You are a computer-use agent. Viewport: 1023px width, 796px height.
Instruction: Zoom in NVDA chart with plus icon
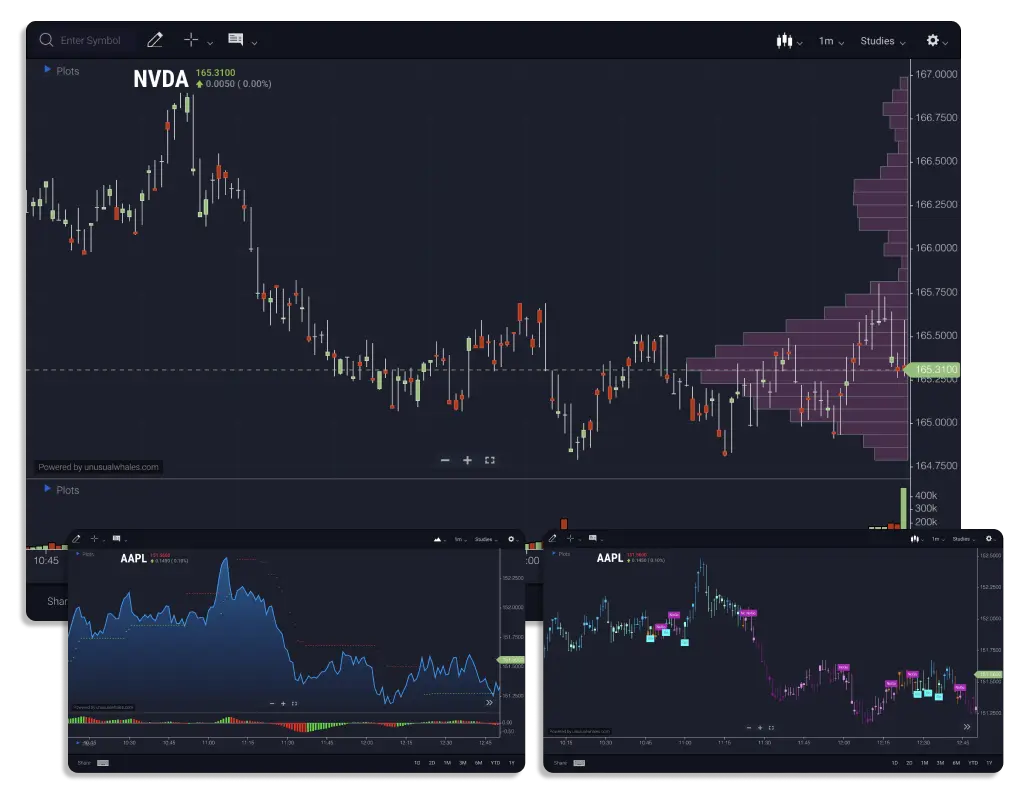[x=467, y=460]
